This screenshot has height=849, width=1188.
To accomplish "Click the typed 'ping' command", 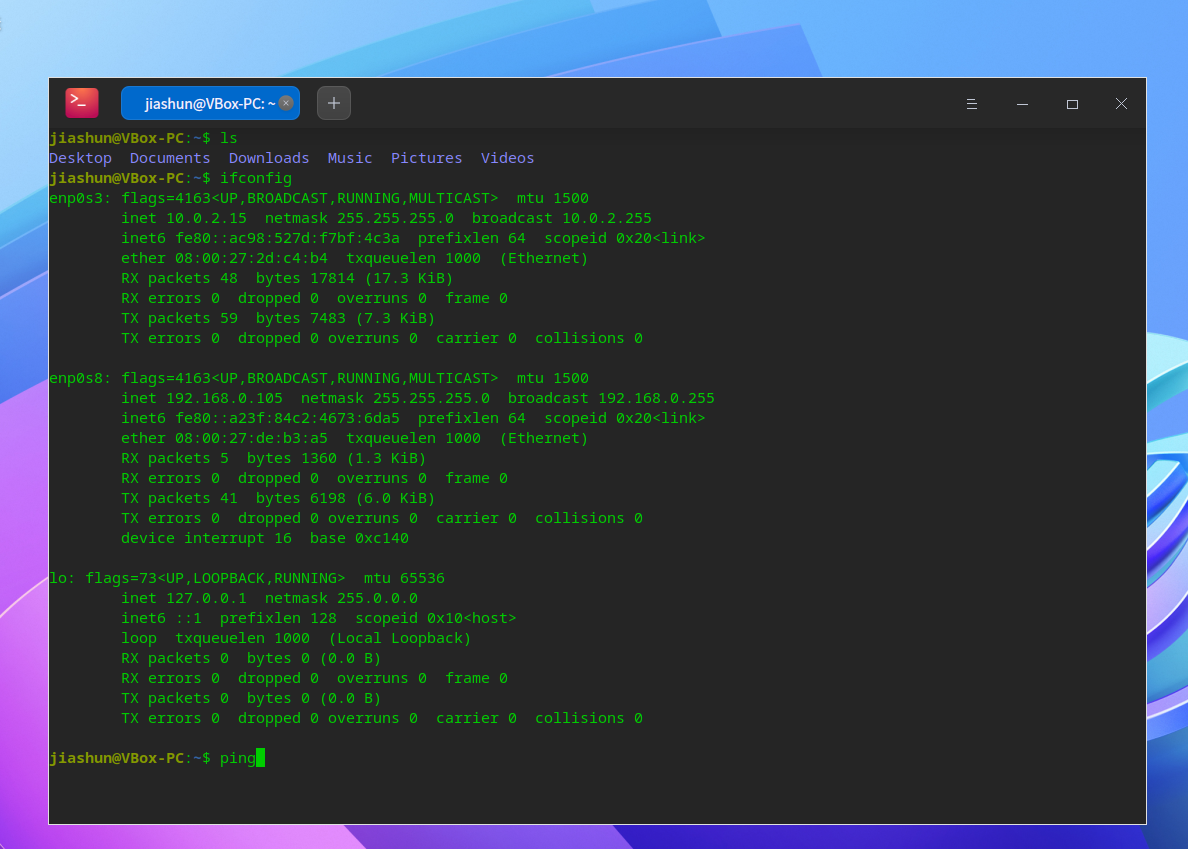I will click(238, 758).
